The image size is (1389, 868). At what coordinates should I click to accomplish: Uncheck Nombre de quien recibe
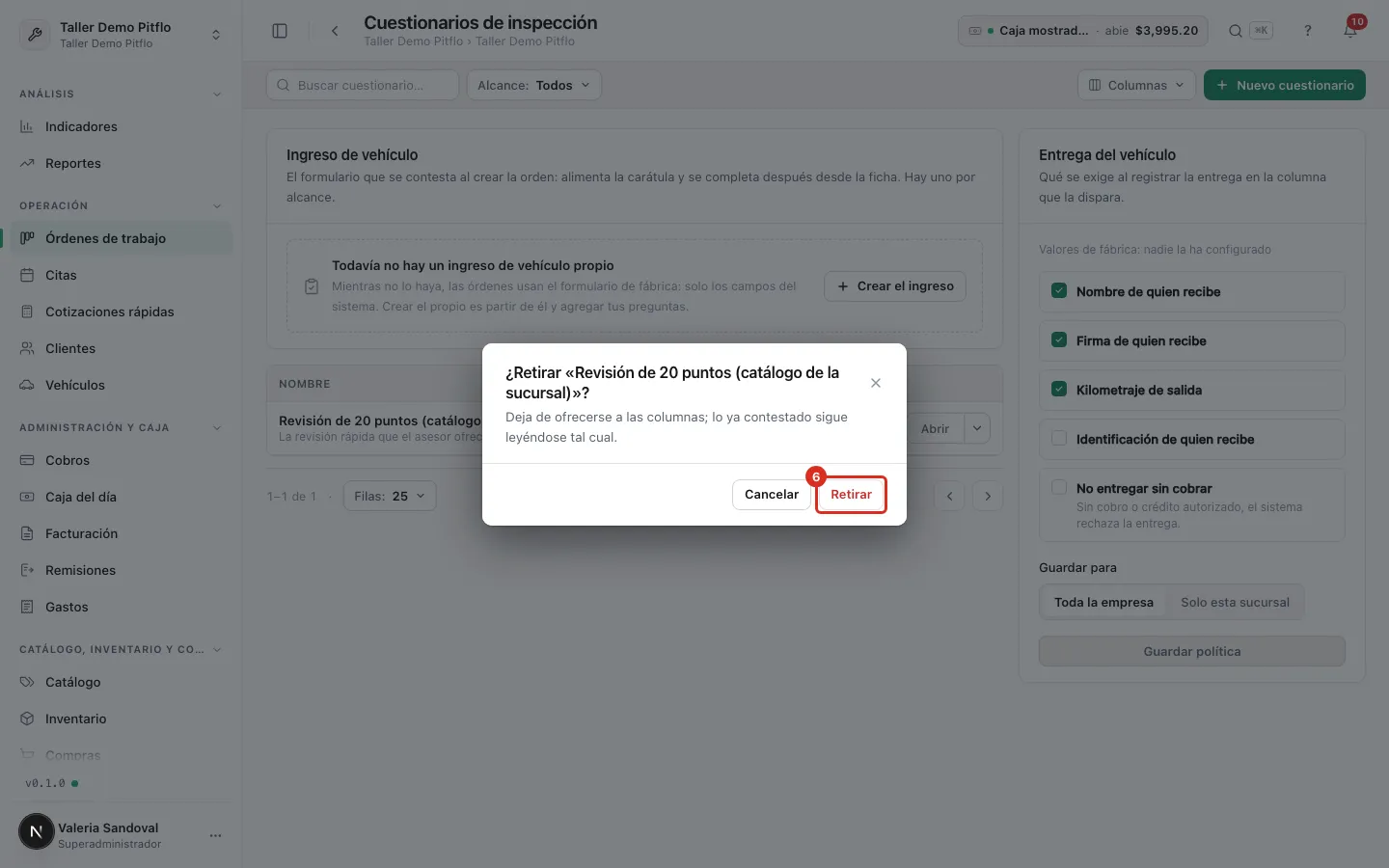click(x=1059, y=291)
